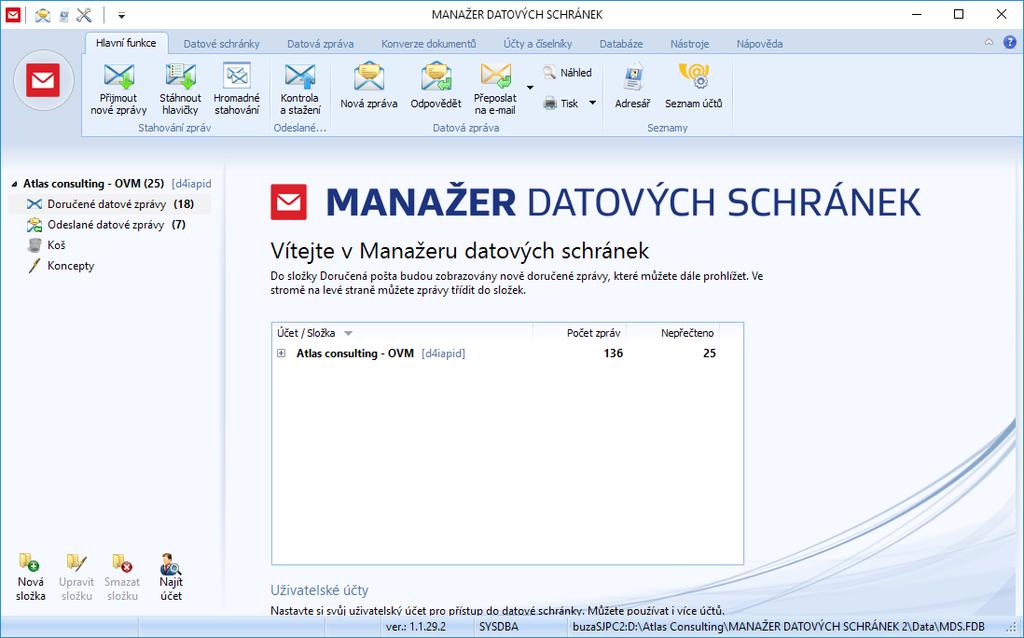Collapse the ribbon with the caret
Image resolution: width=1024 pixels, height=638 pixels.
pyautogui.click(x=989, y=42)
